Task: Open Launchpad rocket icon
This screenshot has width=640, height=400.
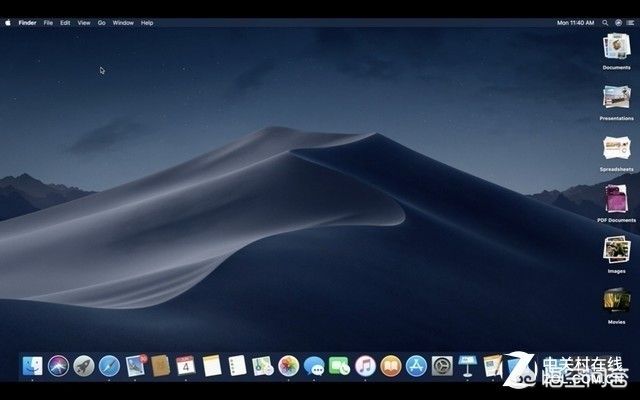Action: [x=84, y=366]
